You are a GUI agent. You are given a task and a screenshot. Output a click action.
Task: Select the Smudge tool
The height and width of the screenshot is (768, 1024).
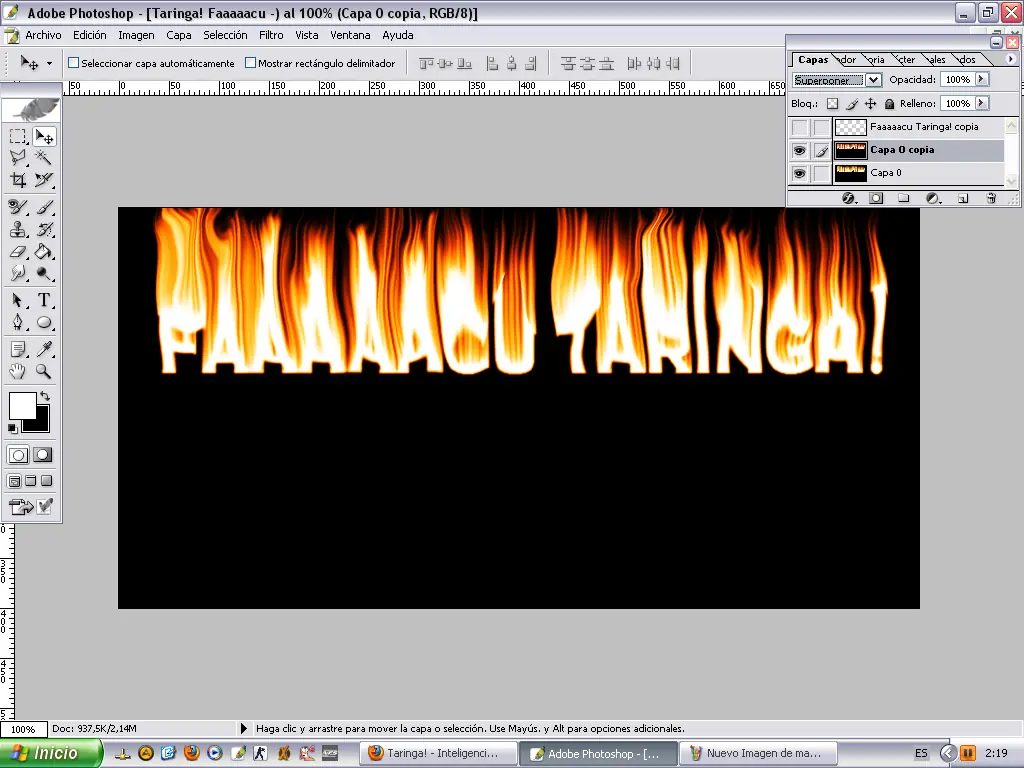[x=18, y=273]
